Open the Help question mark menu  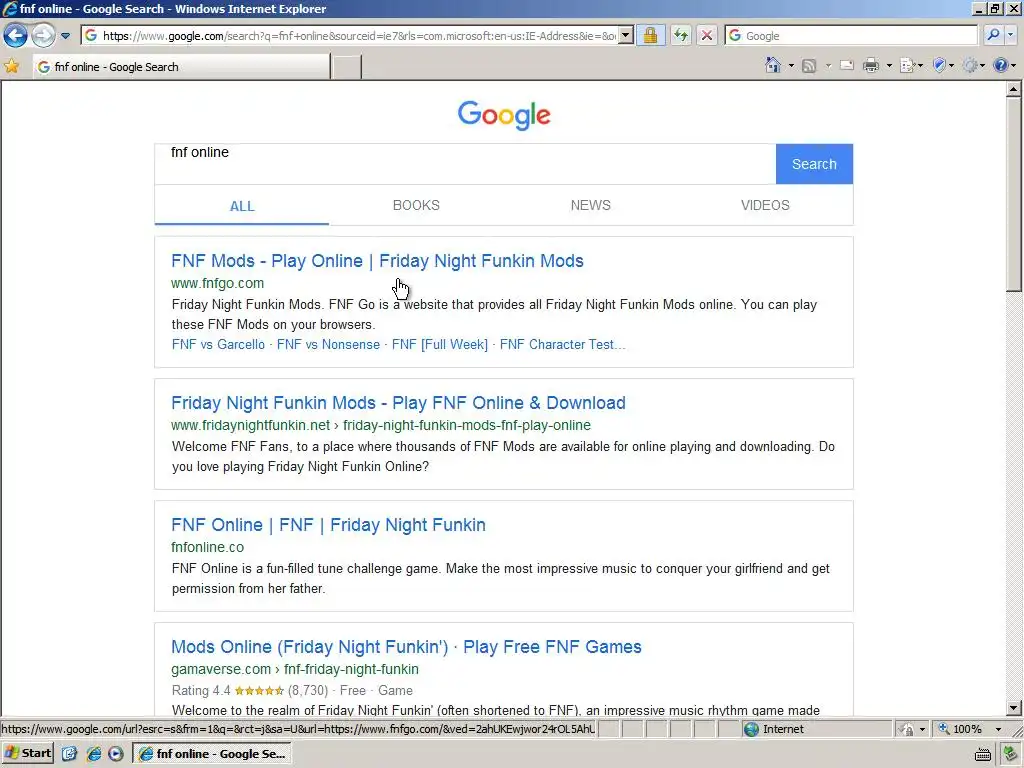tap(1004, 66)
